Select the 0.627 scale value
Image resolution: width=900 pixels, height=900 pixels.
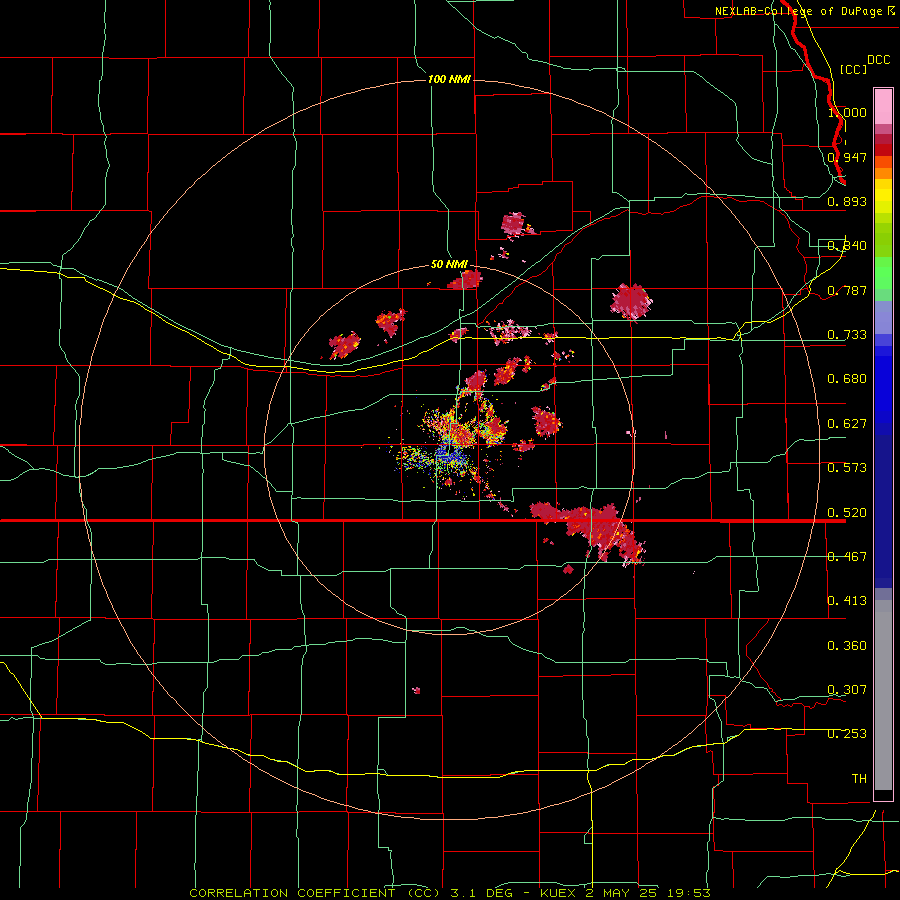tap(847, 424)
